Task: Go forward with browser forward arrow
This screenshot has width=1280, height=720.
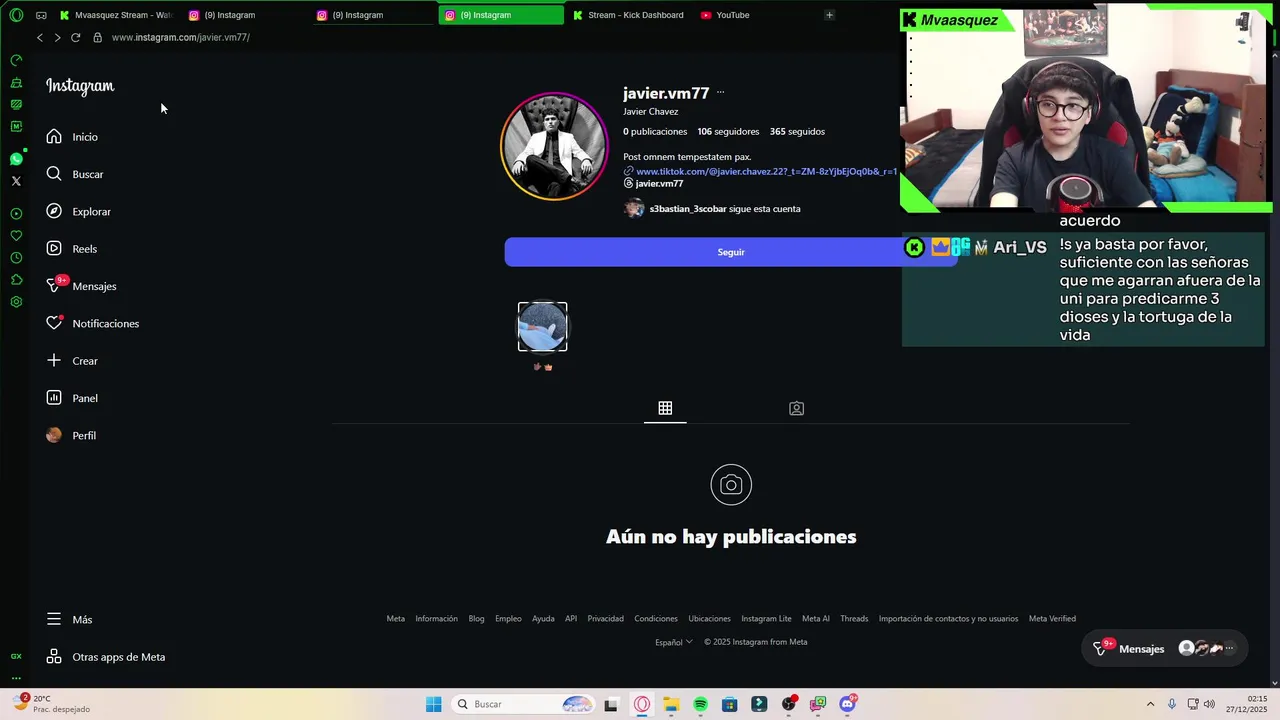Action: [57, 37]
